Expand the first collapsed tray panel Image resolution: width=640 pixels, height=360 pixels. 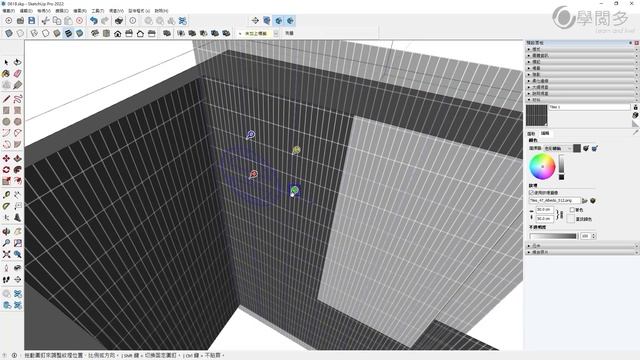click(581, 49)
